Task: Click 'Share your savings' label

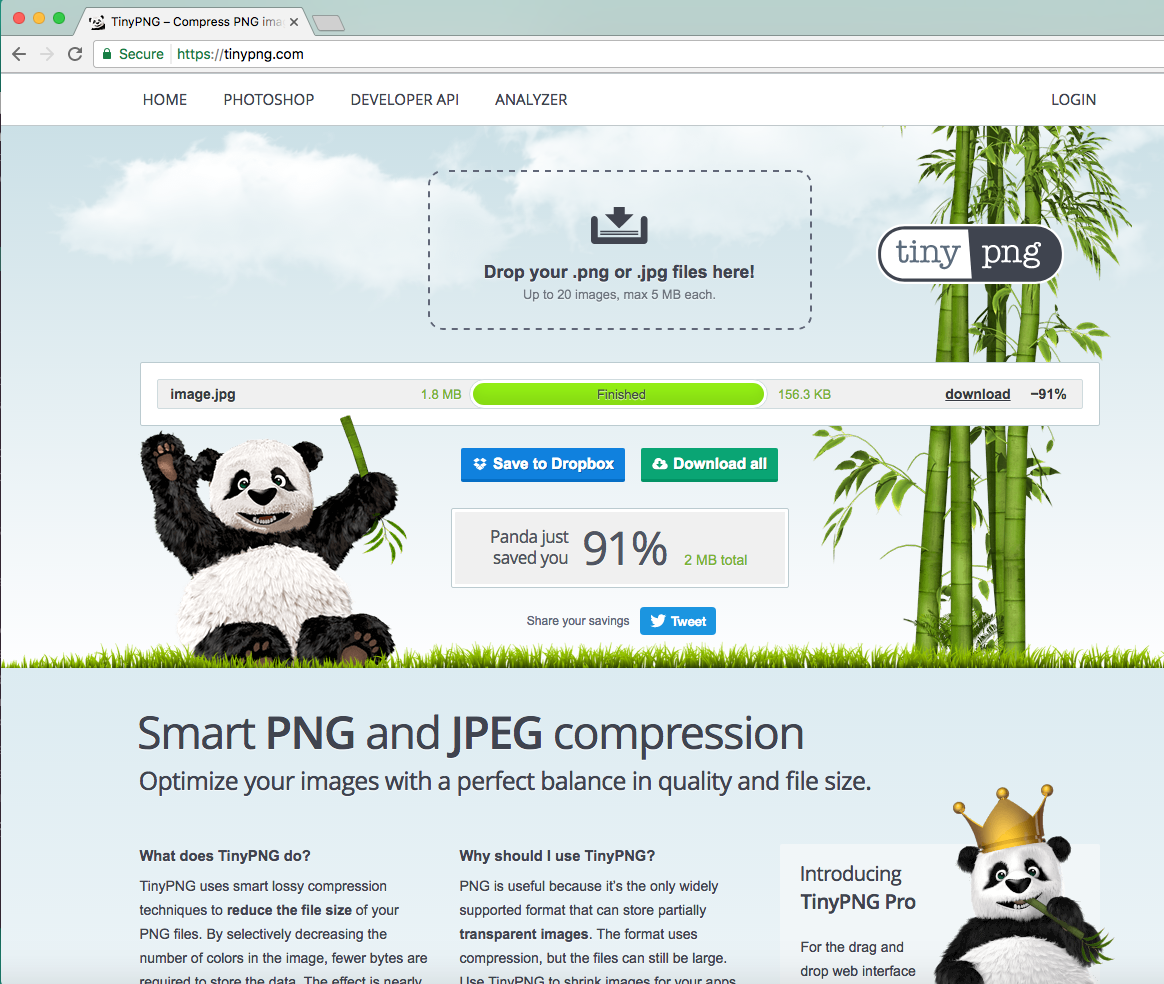Action: point(578,620)
